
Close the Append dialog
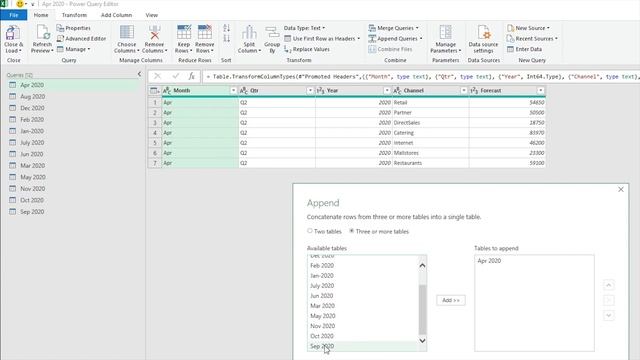621,189
